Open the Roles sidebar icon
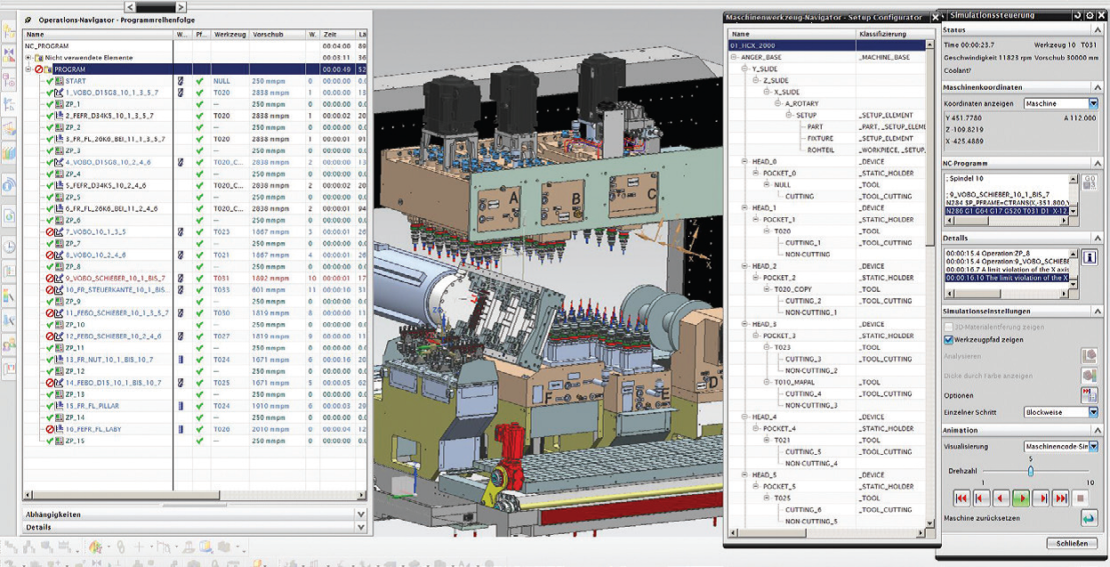The image size is (1110, 567). pyautogui.click(x=10, y=345)
